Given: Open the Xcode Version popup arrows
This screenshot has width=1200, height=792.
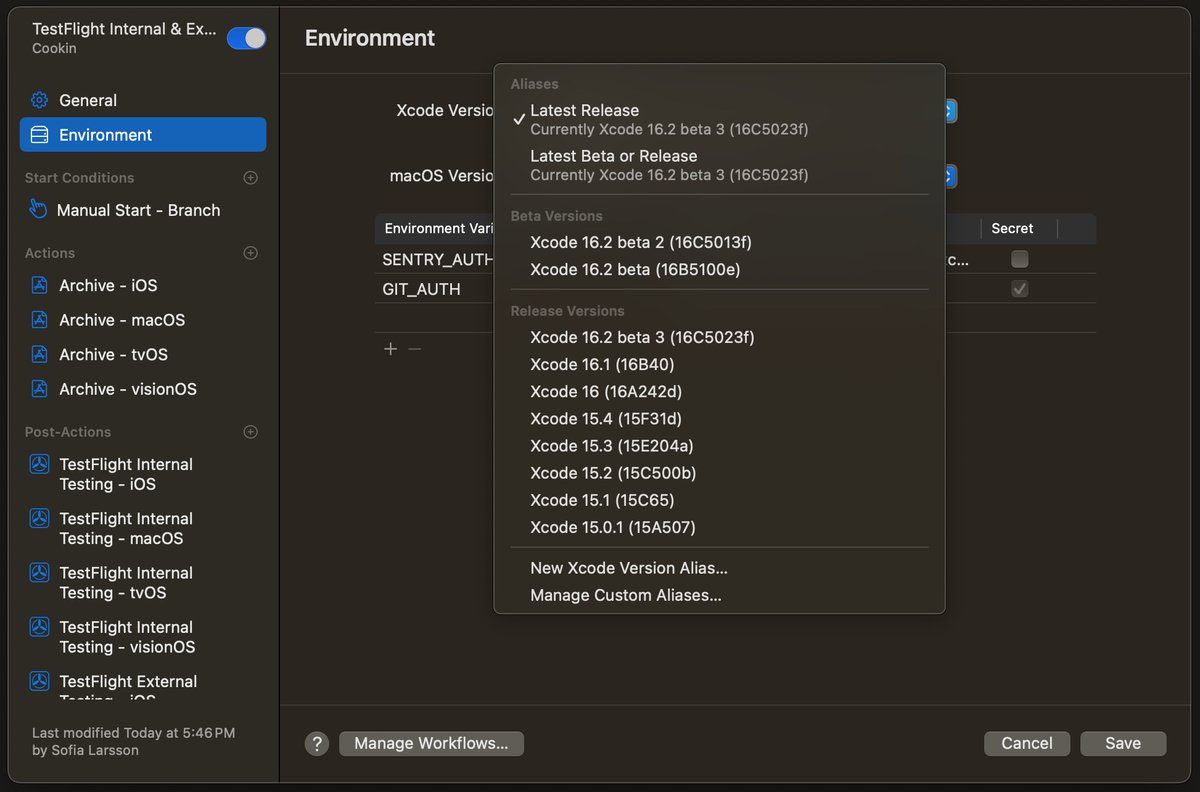Looking at the screenshot, I should pyautogui.click(x=950, y=110).
